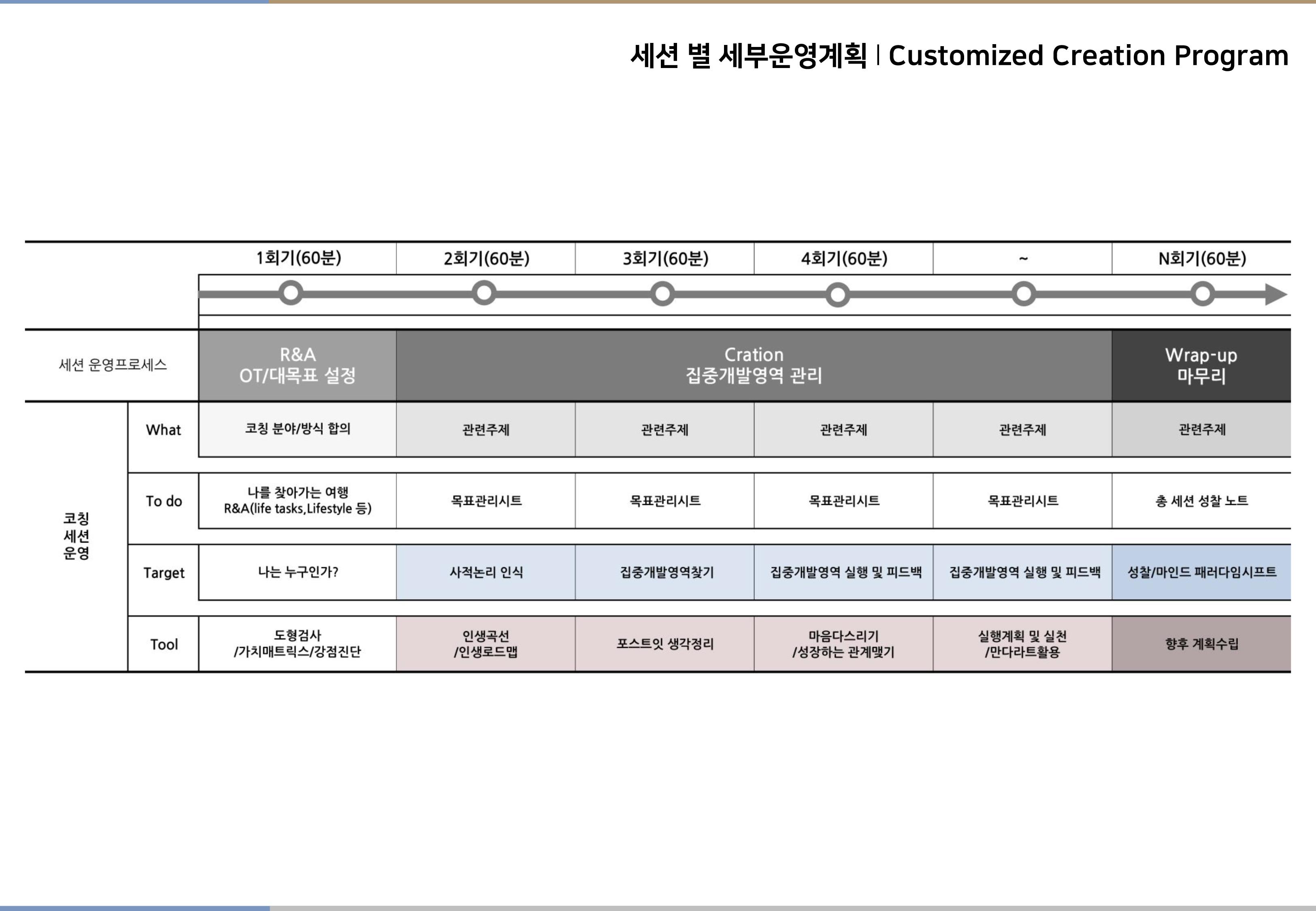Click the 향후 계획수립 cell
The height and width of the screenshot is (911, 1316).
click(1201, 644)
